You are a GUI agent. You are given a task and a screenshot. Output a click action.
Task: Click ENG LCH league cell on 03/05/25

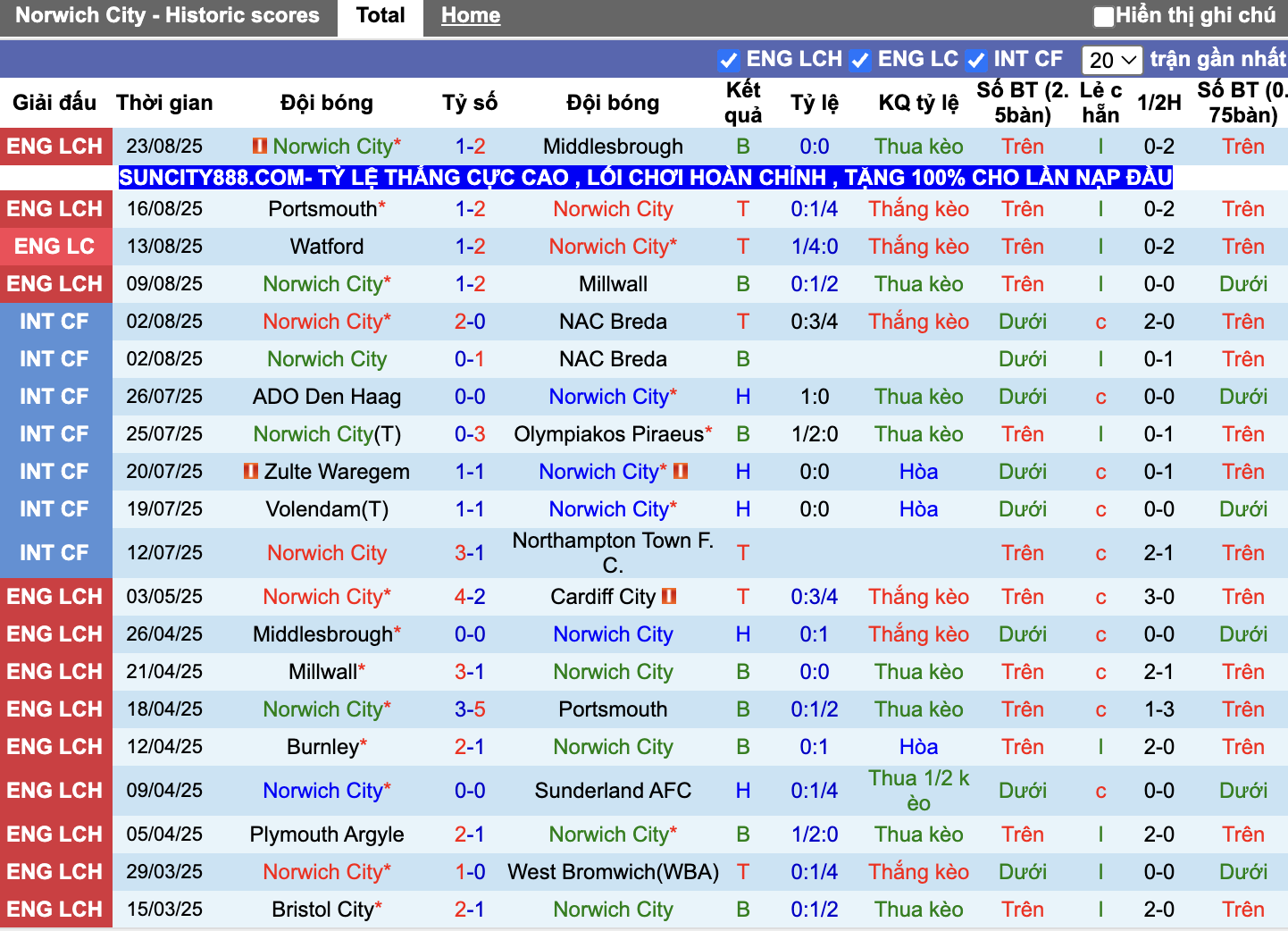pyautogui.click(x=55, y=597)
